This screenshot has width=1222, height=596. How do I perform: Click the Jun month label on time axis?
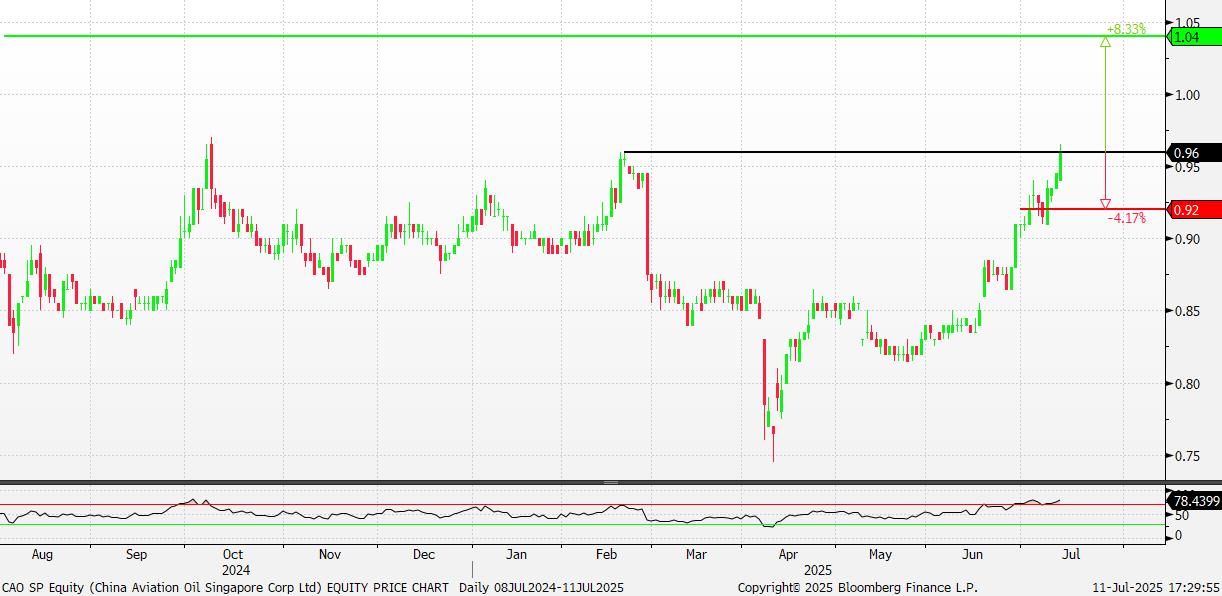pos(974,553)
